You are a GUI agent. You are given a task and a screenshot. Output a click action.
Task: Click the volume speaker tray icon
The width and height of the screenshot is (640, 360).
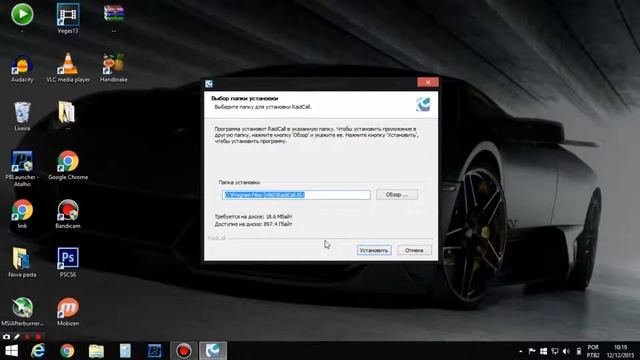point(566,351)
